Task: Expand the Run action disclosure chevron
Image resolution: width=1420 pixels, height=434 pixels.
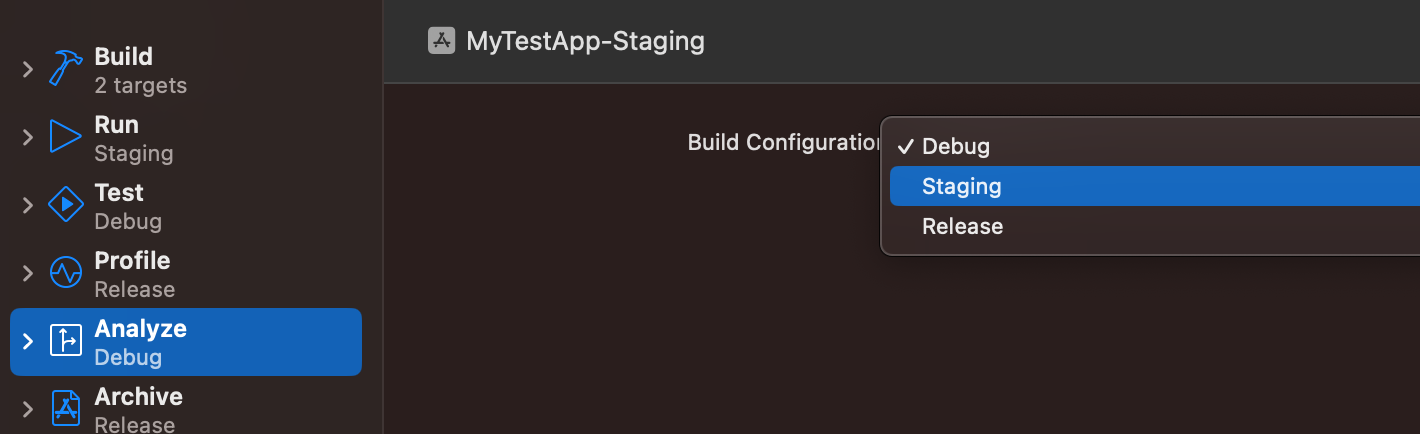Action: click(x=28, y=137)
